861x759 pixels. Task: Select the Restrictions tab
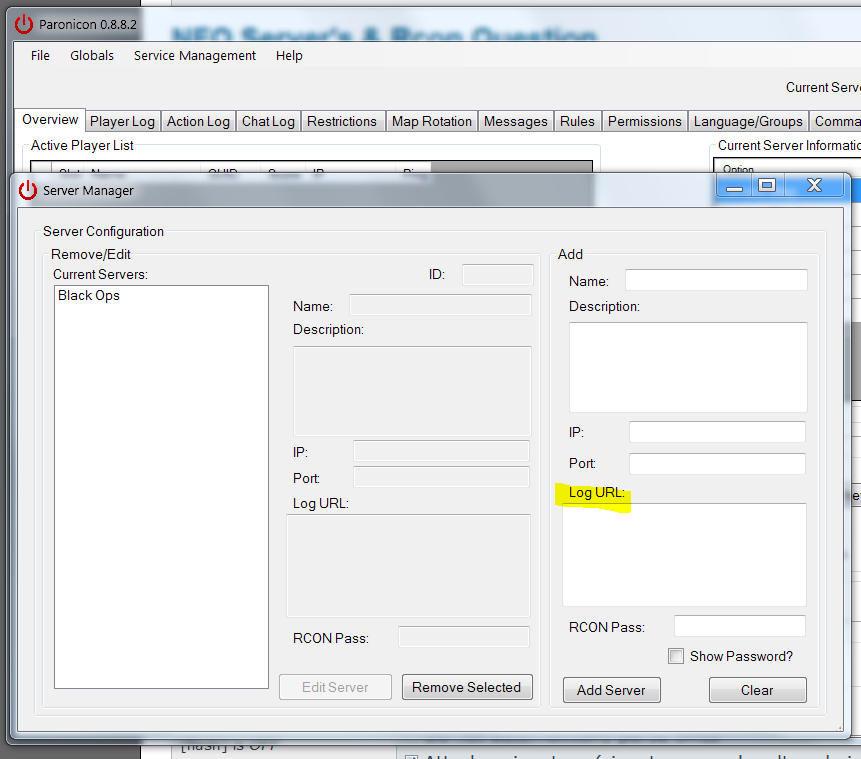tap(341, 121)
